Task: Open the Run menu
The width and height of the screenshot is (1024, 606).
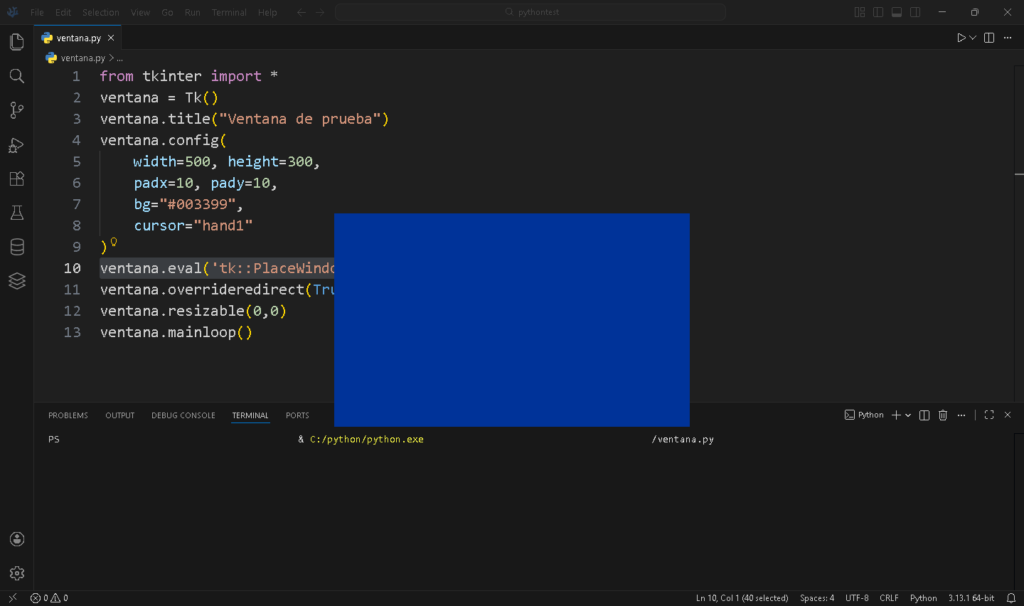Action: [192, 12]
